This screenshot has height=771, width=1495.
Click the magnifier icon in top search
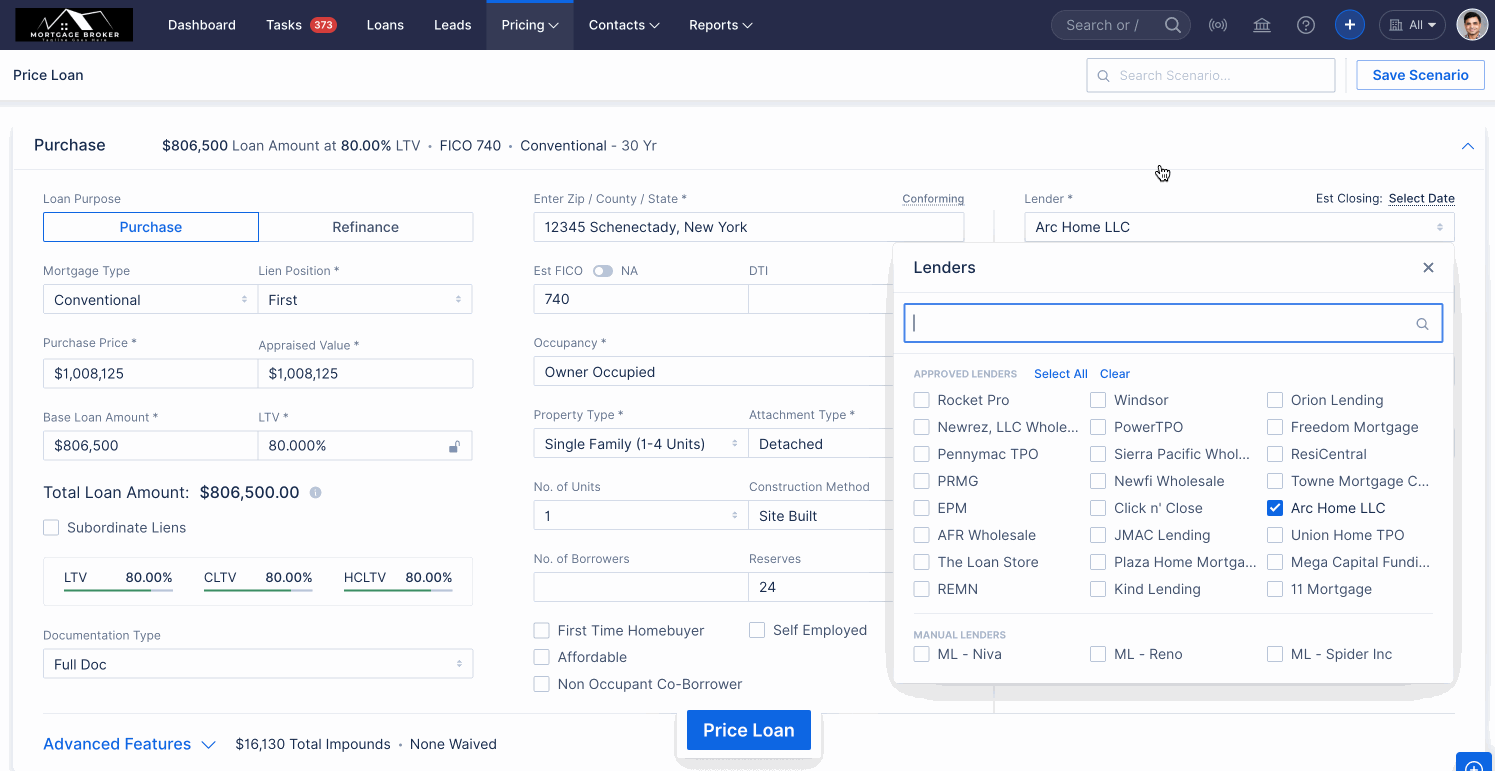click(1173, 25)
